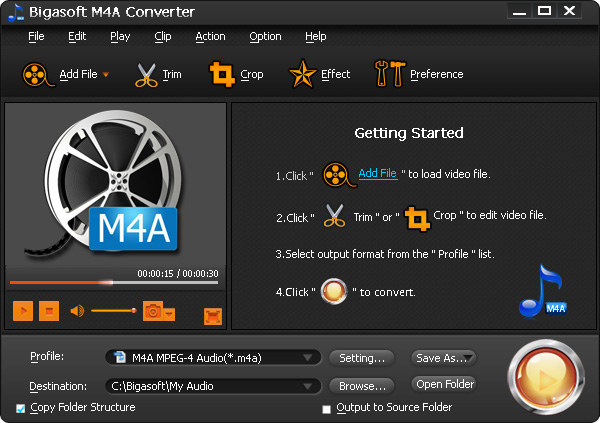600x423 pixels.
Task: Open the snapshot folder dropdown arrow
Action: pos(169,314)
